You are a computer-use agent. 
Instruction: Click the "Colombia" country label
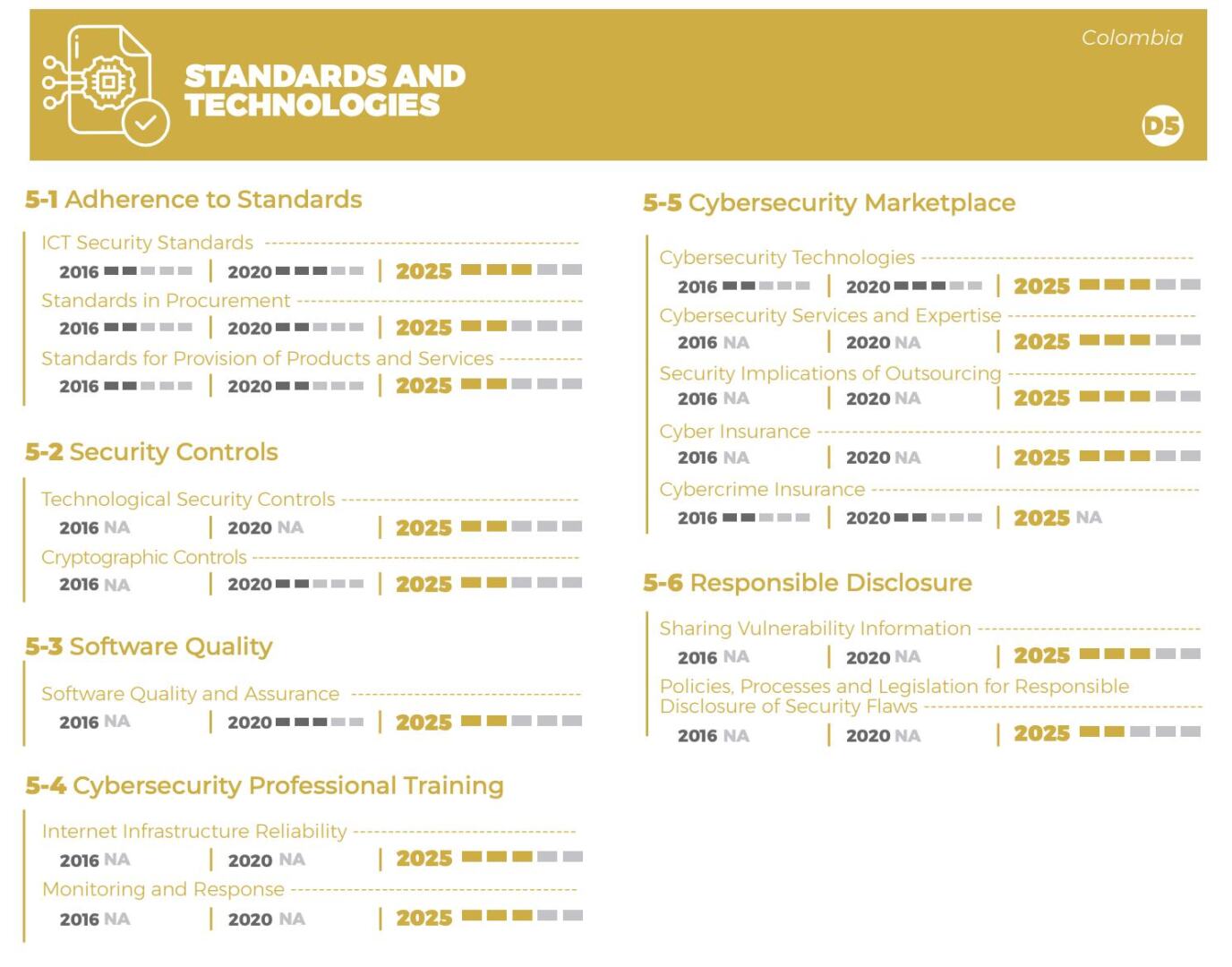click(x=1132, y=38)
